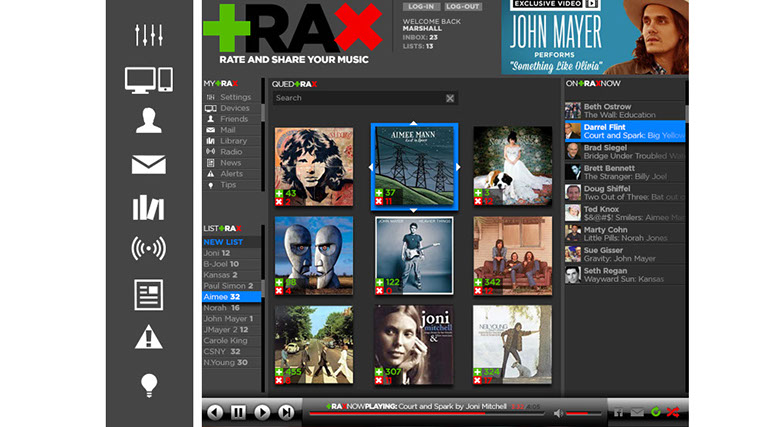The image size is (777, 427).
Task: Click the up arrow above Aimee Mann album
Action: coord(414,124)
